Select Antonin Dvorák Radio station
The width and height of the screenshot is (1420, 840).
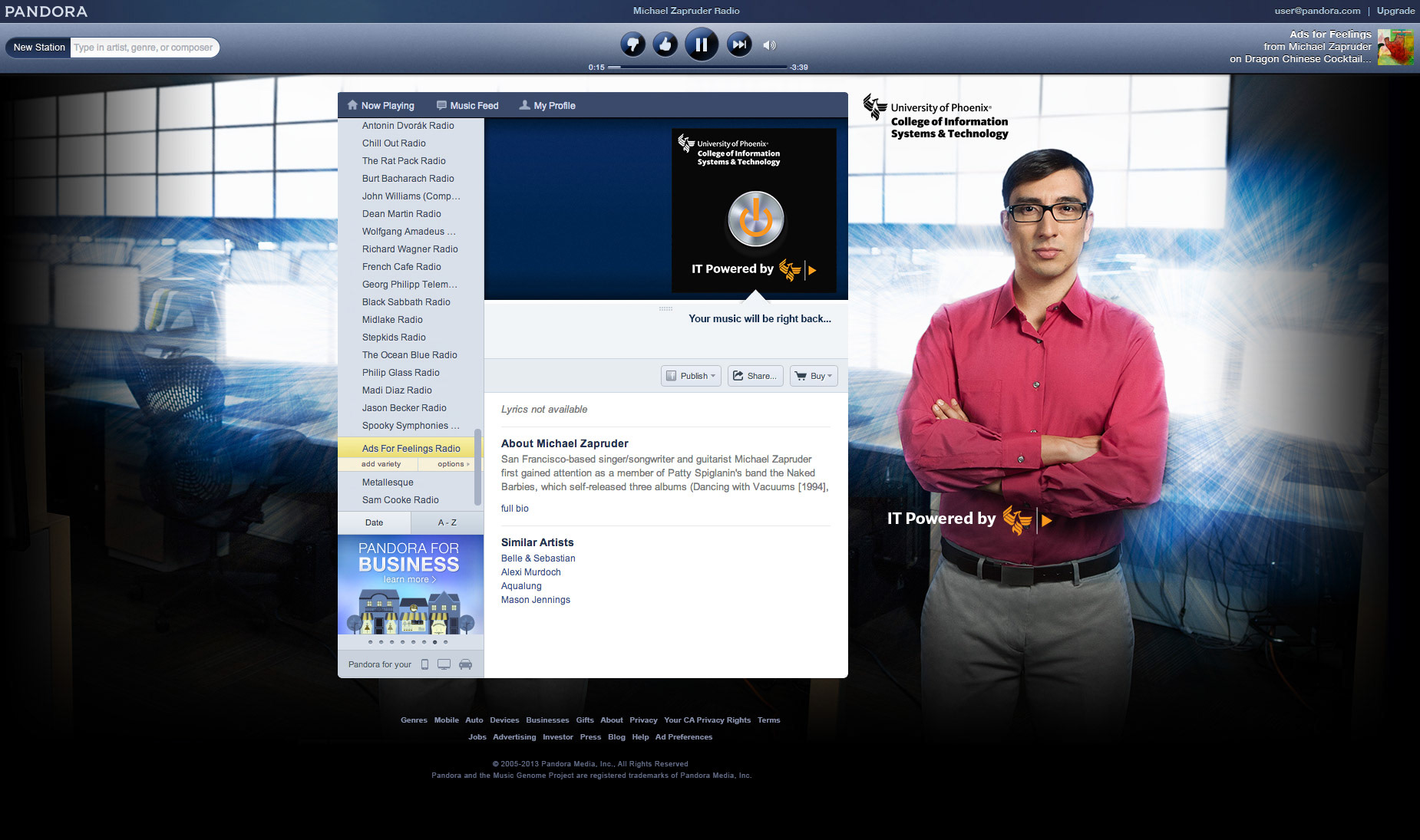coord(408,126)
